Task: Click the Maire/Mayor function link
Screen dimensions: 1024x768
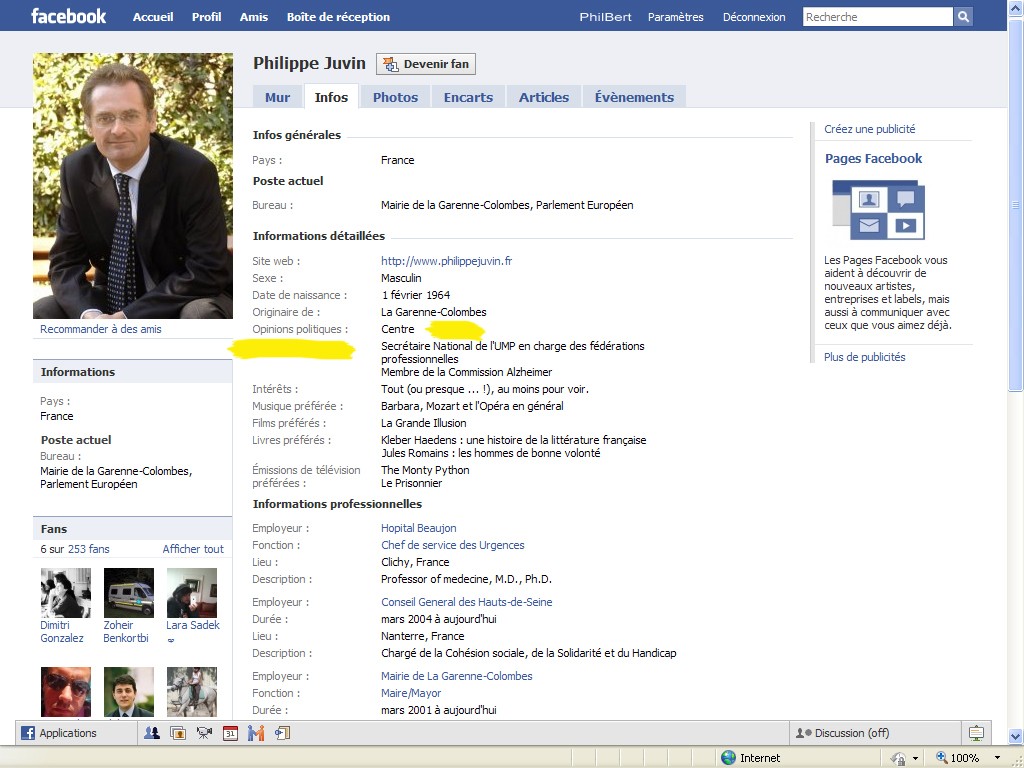Action: [411, 693]
